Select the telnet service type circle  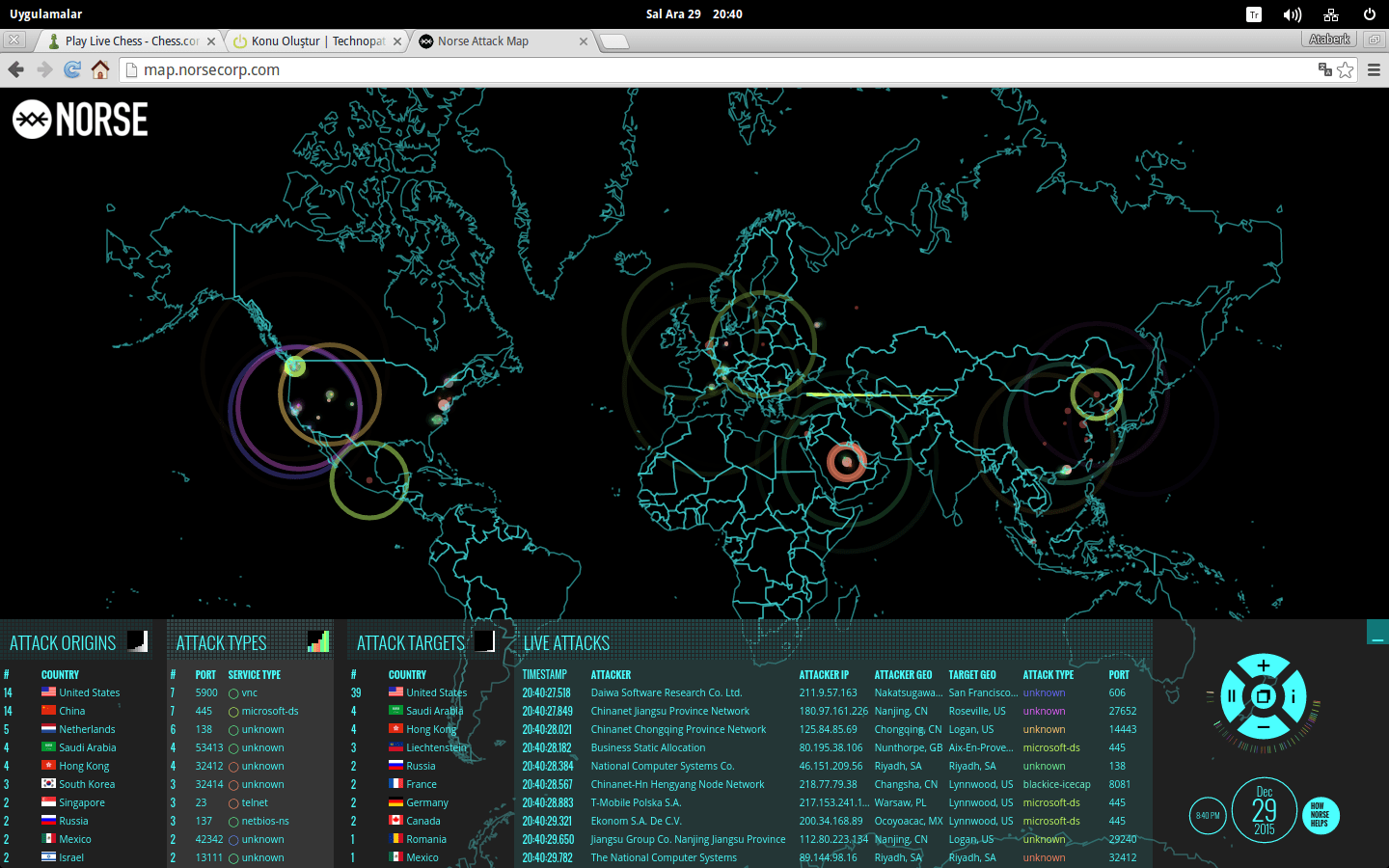(x=233, y=803)
